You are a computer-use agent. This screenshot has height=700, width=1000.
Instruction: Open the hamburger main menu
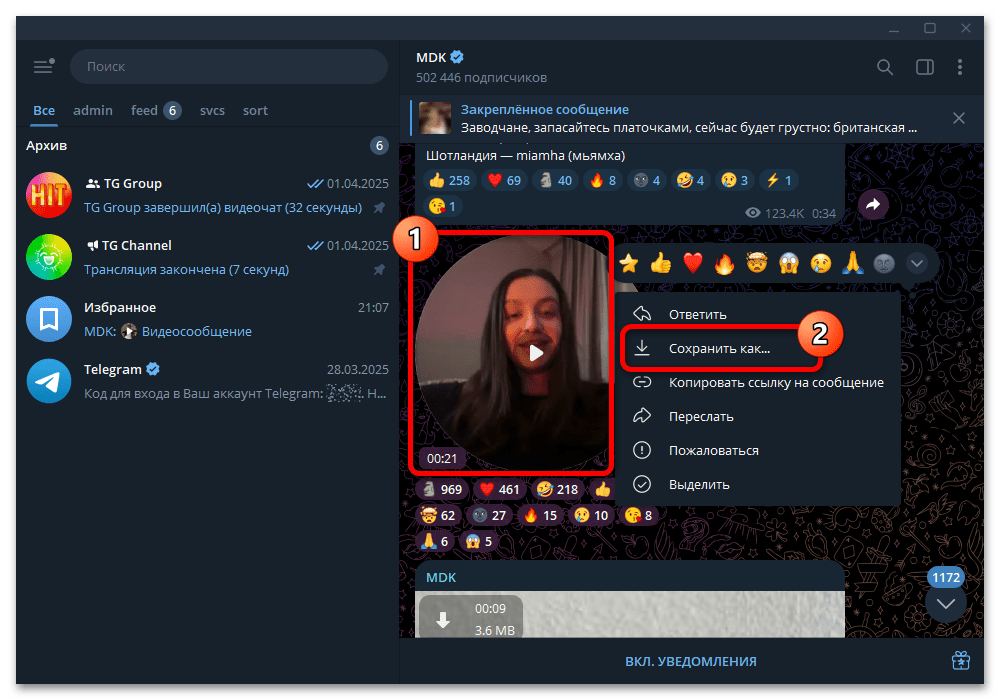click(43, 66)
